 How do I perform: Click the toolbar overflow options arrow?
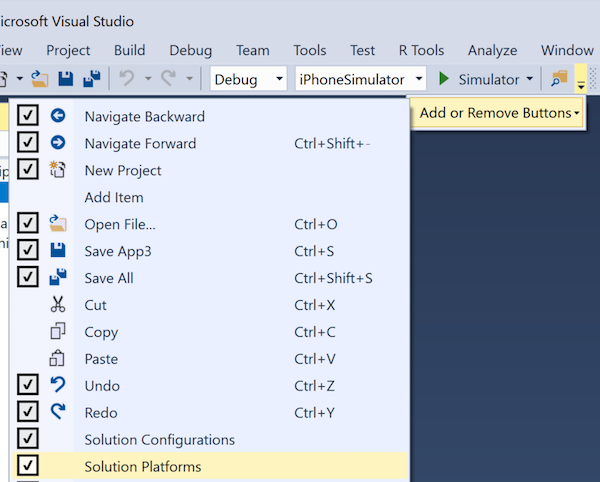(x=581, y=81)
